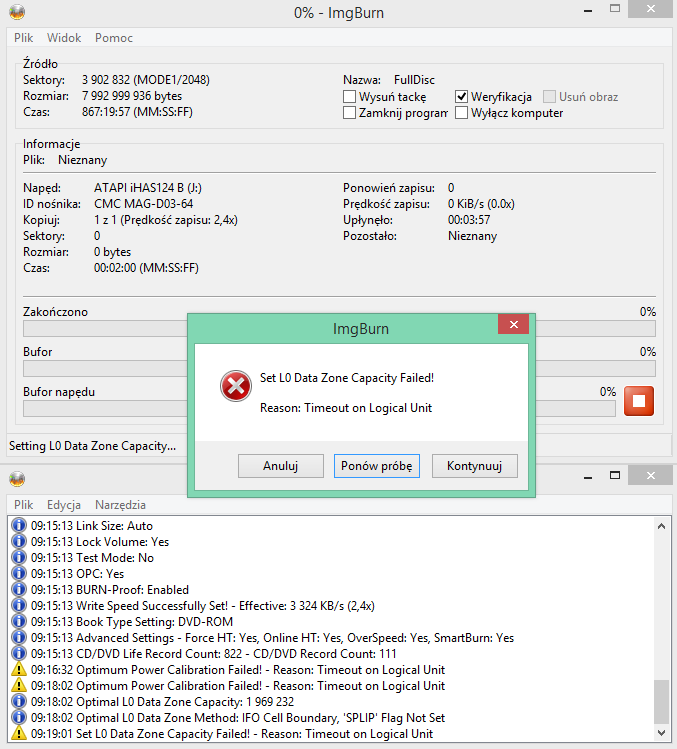
Task: Click info icon beside Optimal L0 Data Zone Method
Action: click(19, 717)
